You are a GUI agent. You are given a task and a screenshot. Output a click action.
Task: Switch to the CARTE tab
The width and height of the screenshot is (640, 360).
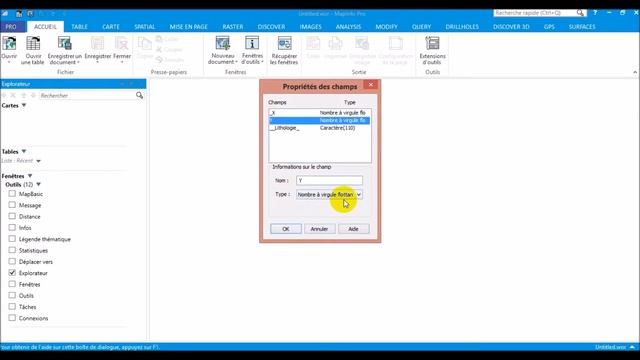pos(111,27)
